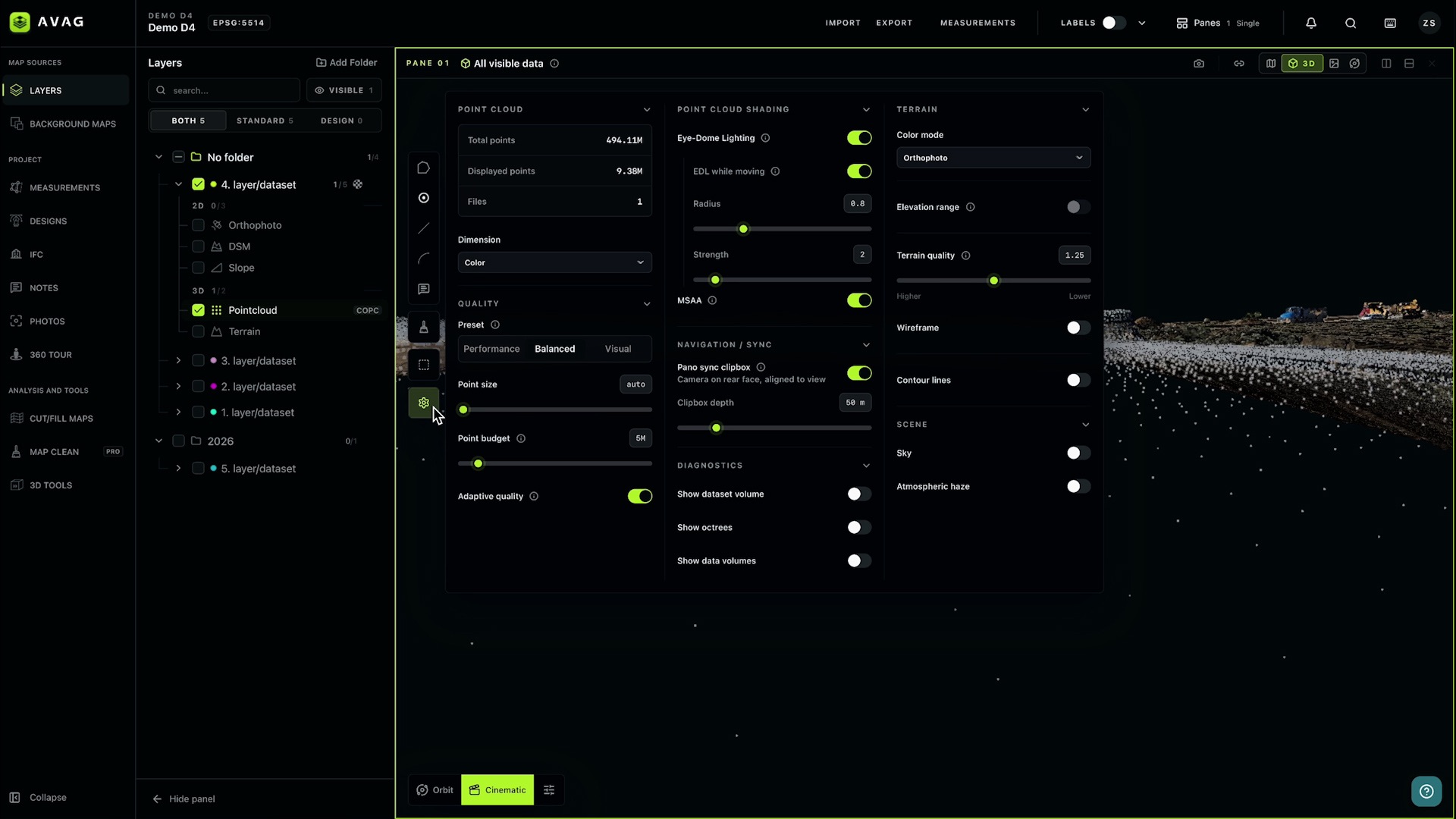Screen dimensions: 1456x819
Task: Select the point marker tool
Action: click(424, 198)
